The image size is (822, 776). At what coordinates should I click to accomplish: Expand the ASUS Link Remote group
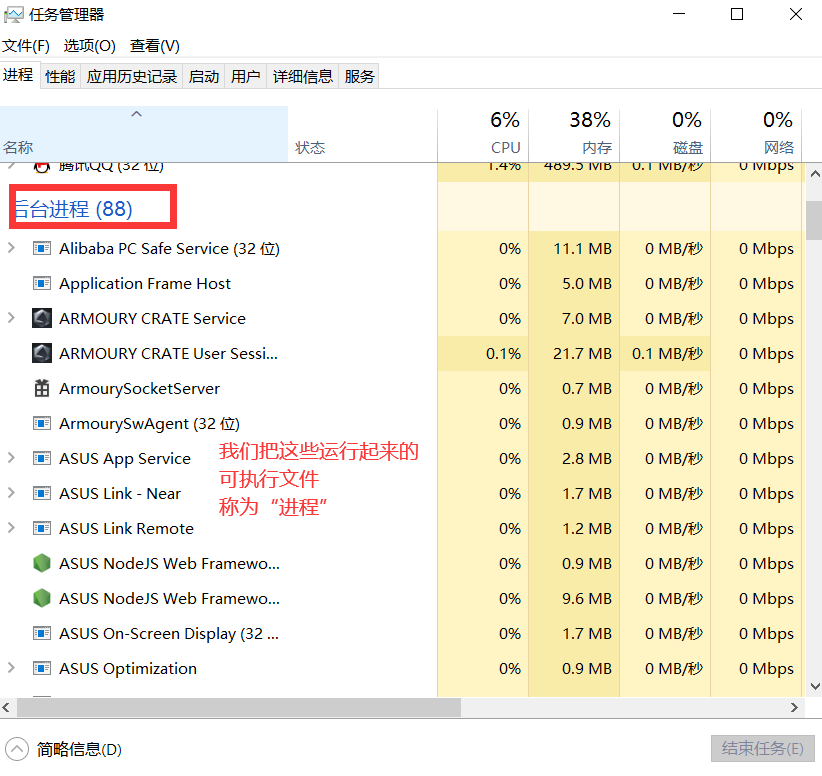pos(11,527)
